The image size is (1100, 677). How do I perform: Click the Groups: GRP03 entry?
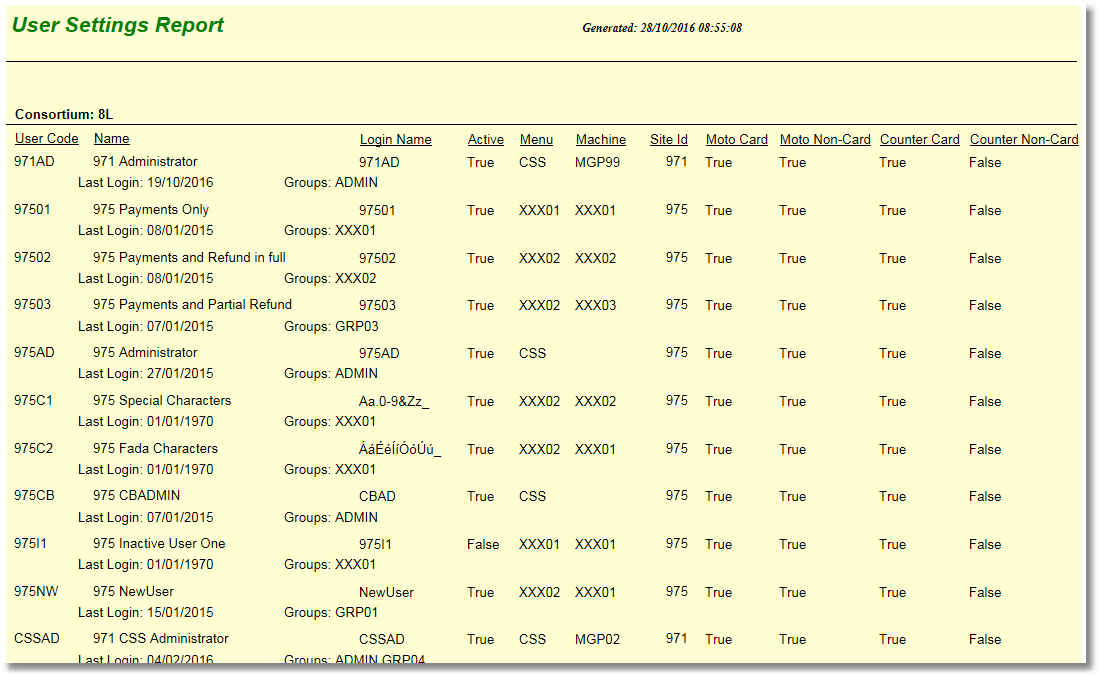click(330, 326)
